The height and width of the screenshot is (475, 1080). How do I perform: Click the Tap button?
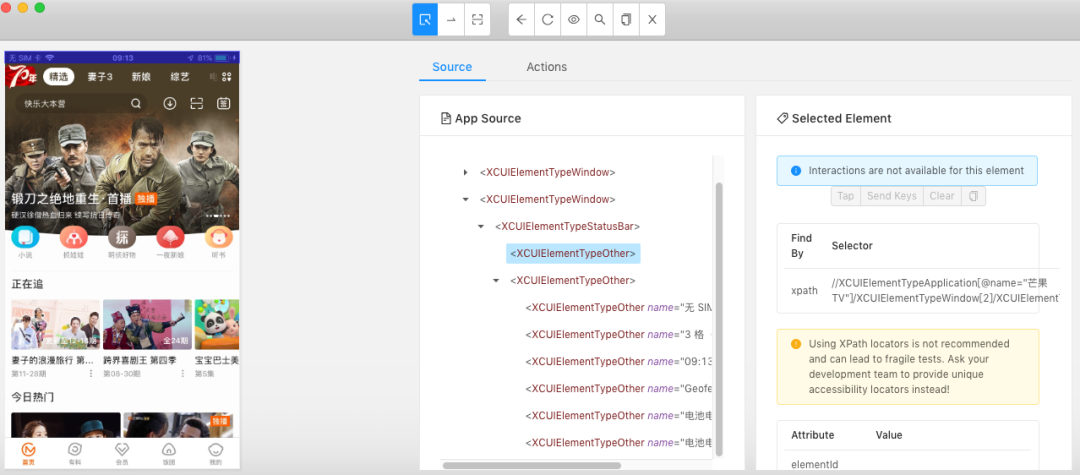(x=846, y=196)
